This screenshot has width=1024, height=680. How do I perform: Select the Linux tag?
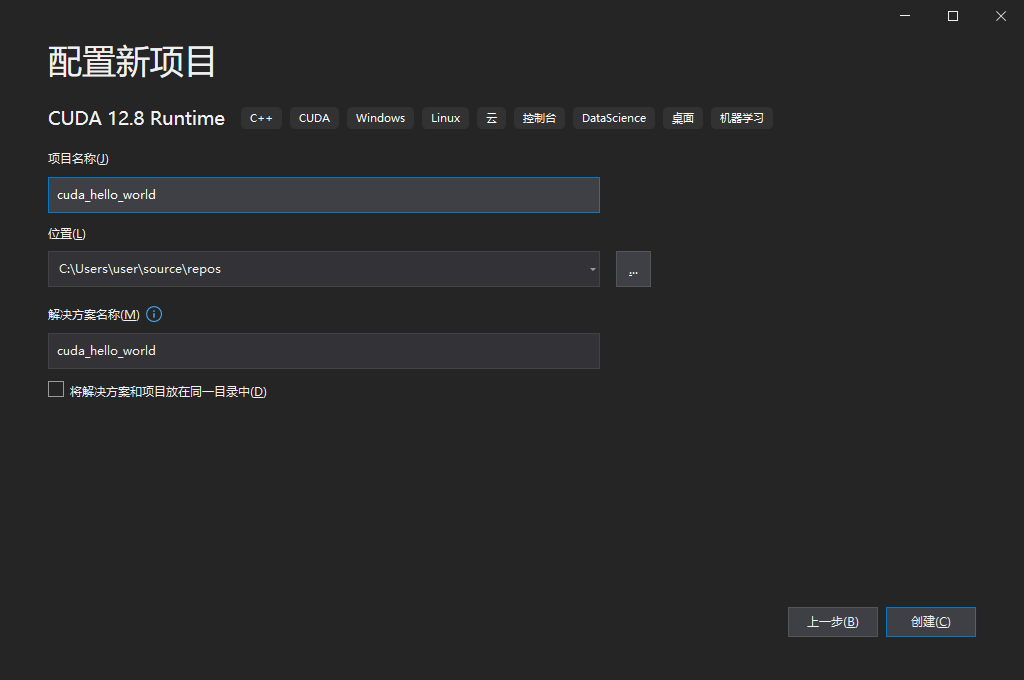click(445, 118)
